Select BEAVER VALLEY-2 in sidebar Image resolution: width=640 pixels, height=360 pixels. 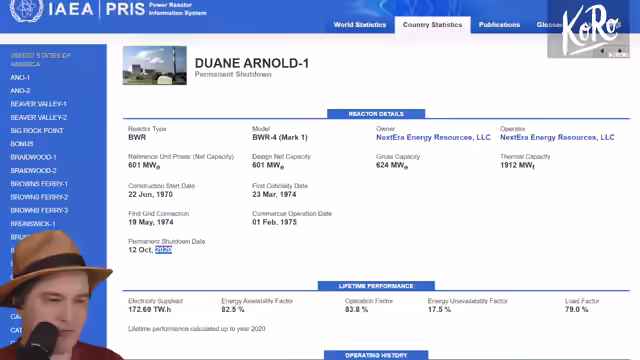[x=38, y=118]
